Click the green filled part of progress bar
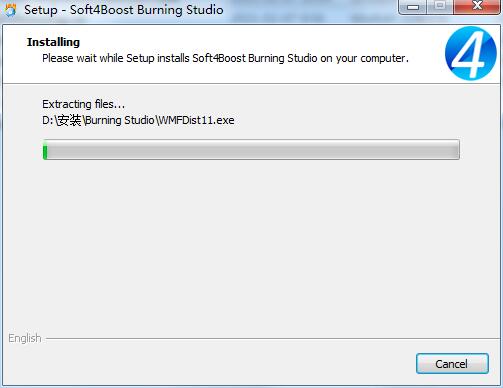503x388 pixels. point(45,150)
